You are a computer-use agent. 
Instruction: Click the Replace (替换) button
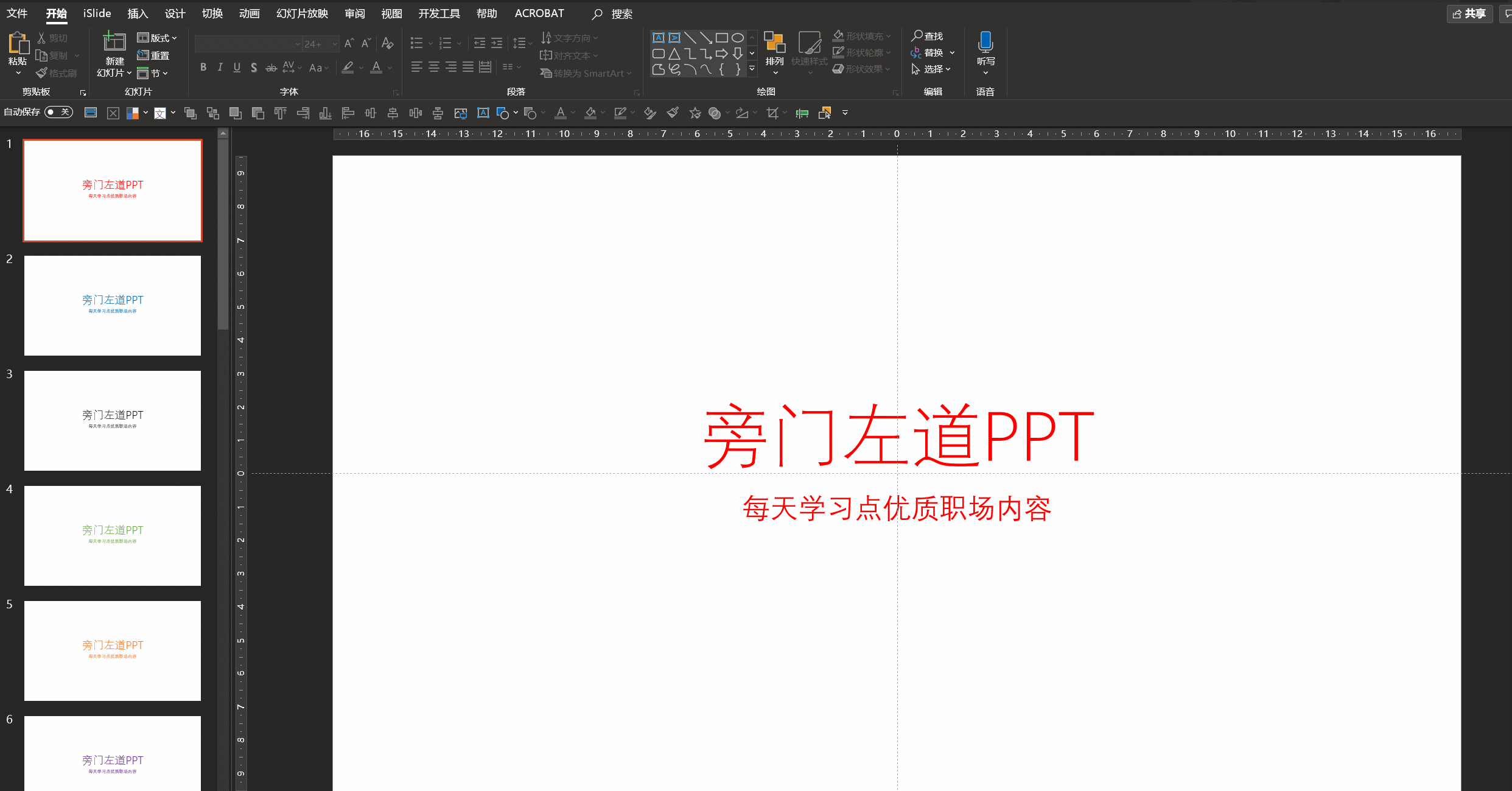point(932,53)
